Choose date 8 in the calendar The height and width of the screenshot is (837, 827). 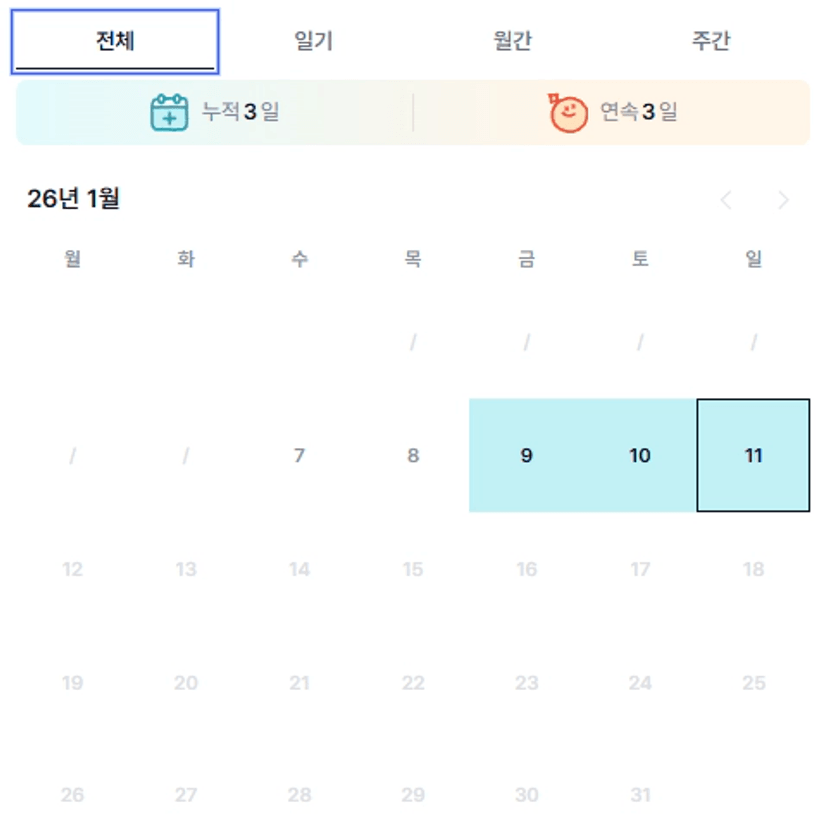(413, 456)
